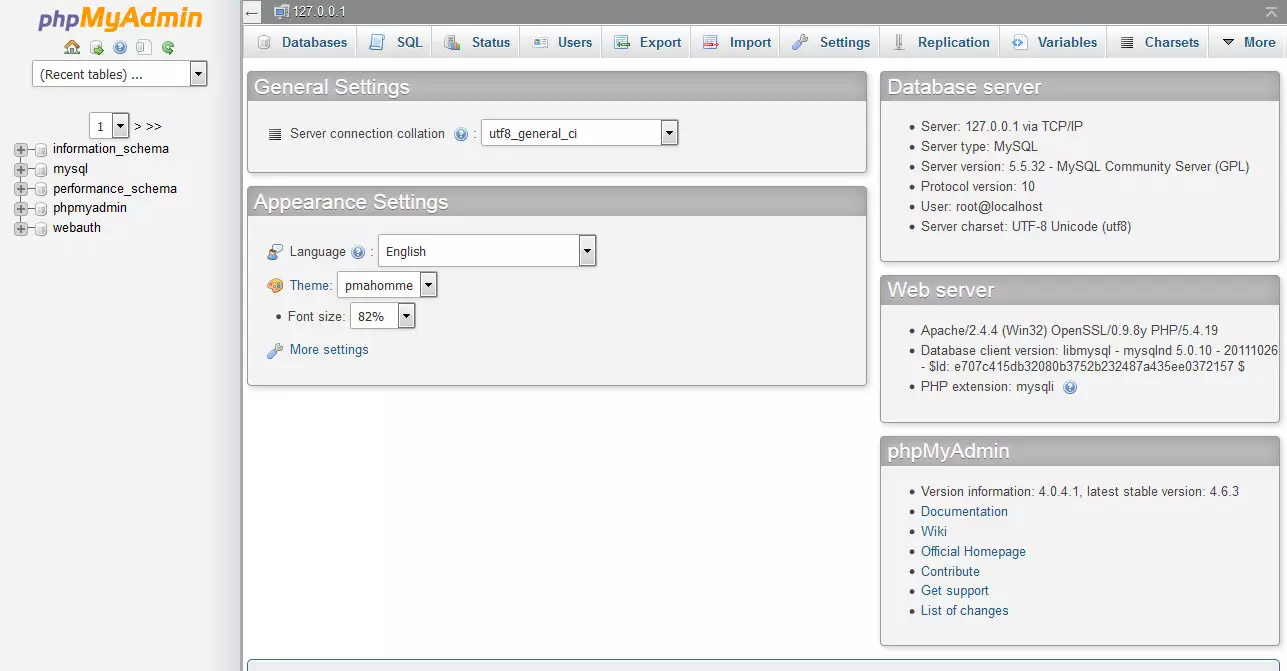The width and height of the screenshot is (1287, 671).
Task: Click the help icon next to Language
Action: [358, 252]
